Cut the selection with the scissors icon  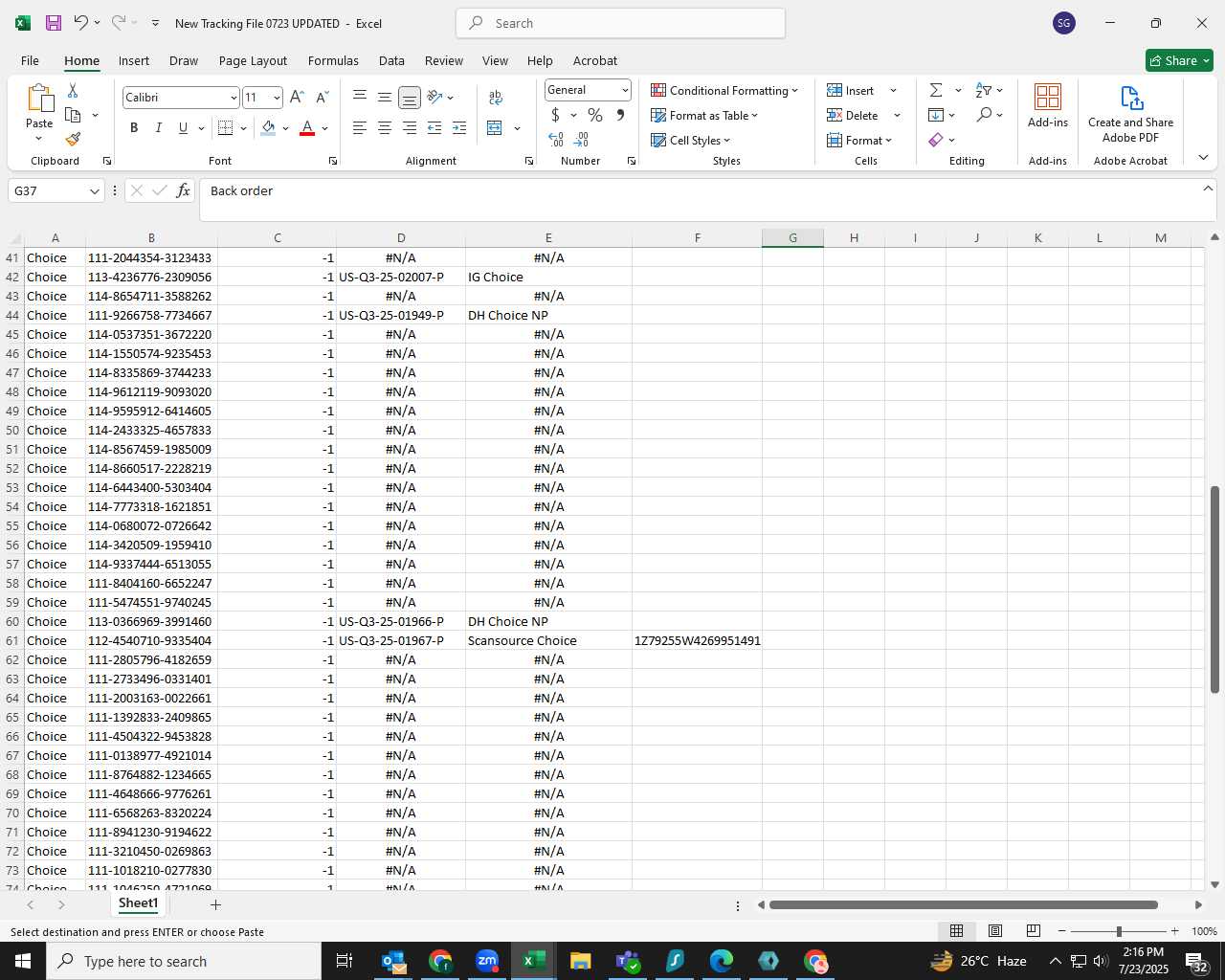coord(73,90)
